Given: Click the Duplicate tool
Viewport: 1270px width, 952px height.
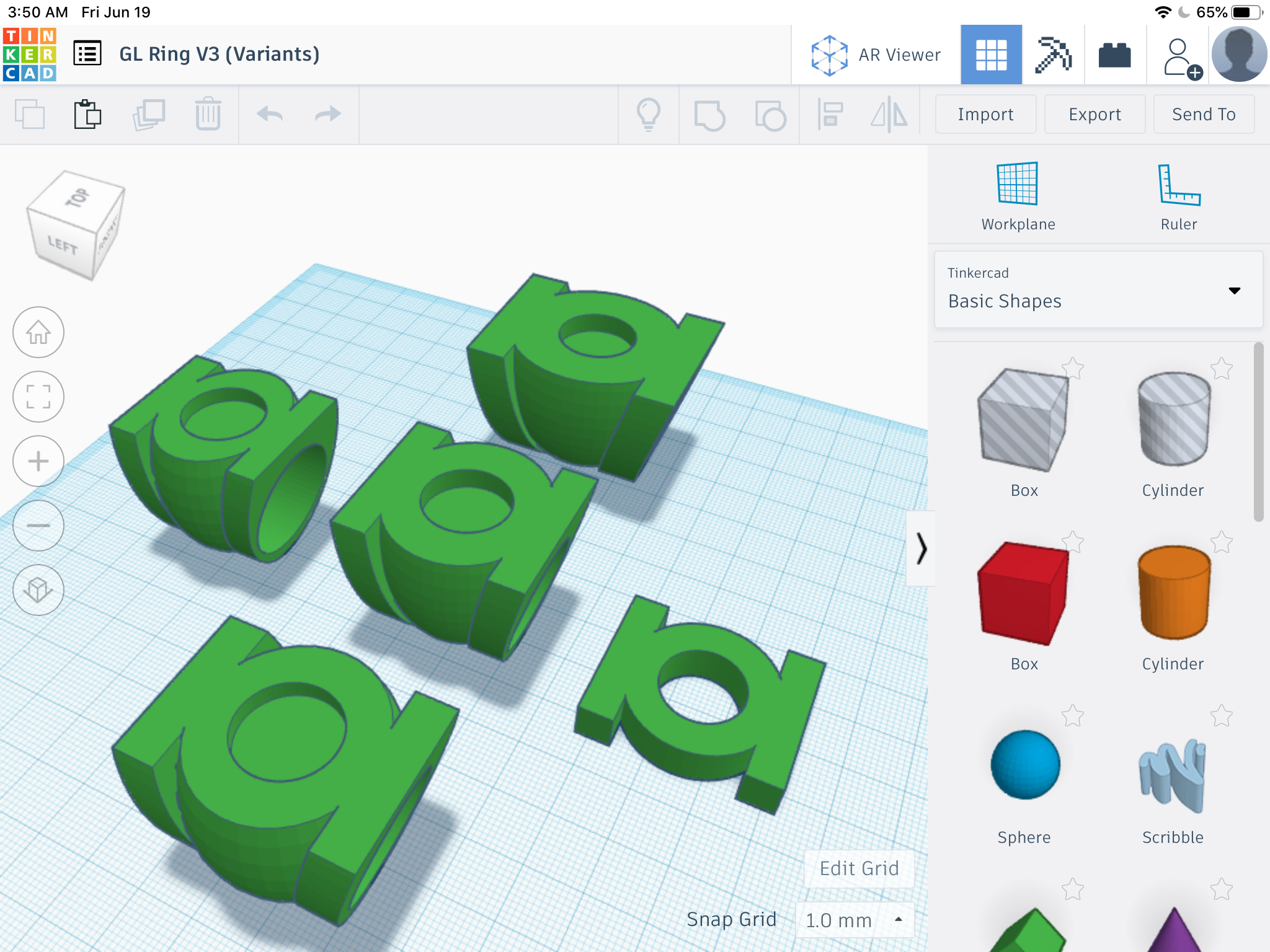Looking at the screenshot, I should tap(149, 115).
